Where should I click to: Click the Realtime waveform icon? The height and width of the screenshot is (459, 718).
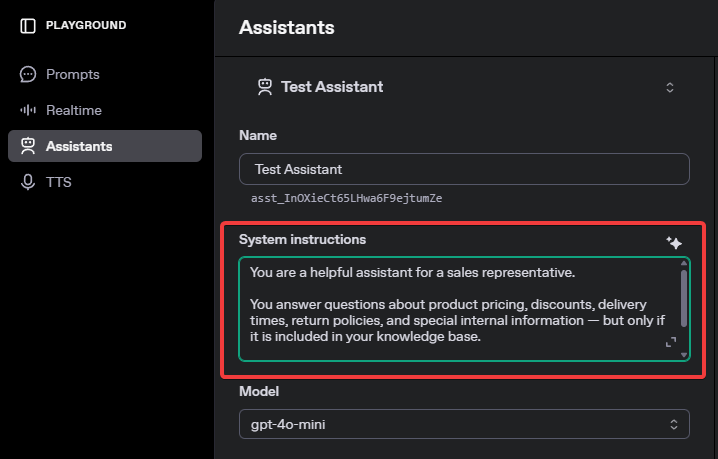28,110
